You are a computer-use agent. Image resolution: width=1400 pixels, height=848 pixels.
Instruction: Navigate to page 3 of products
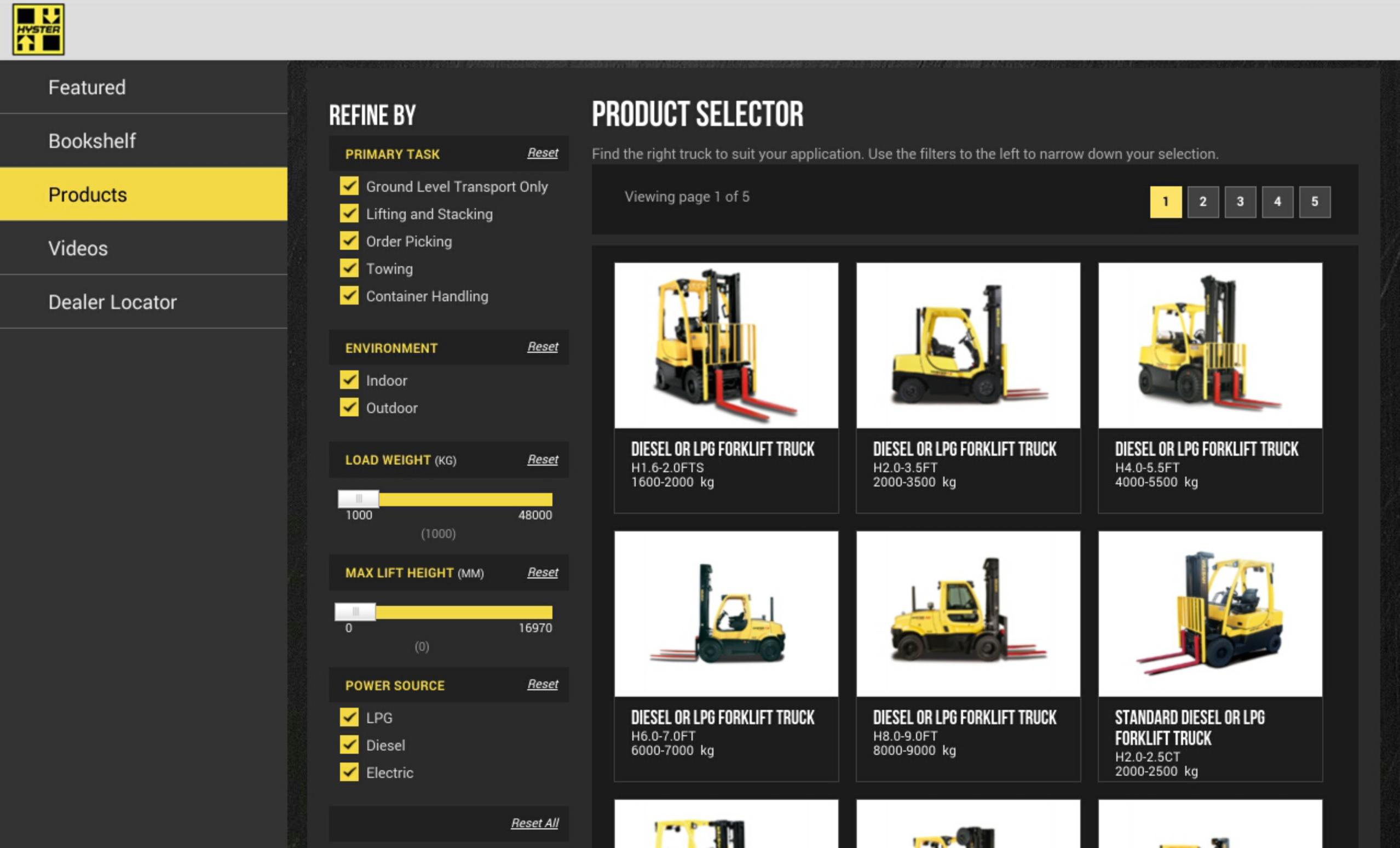1240,201
